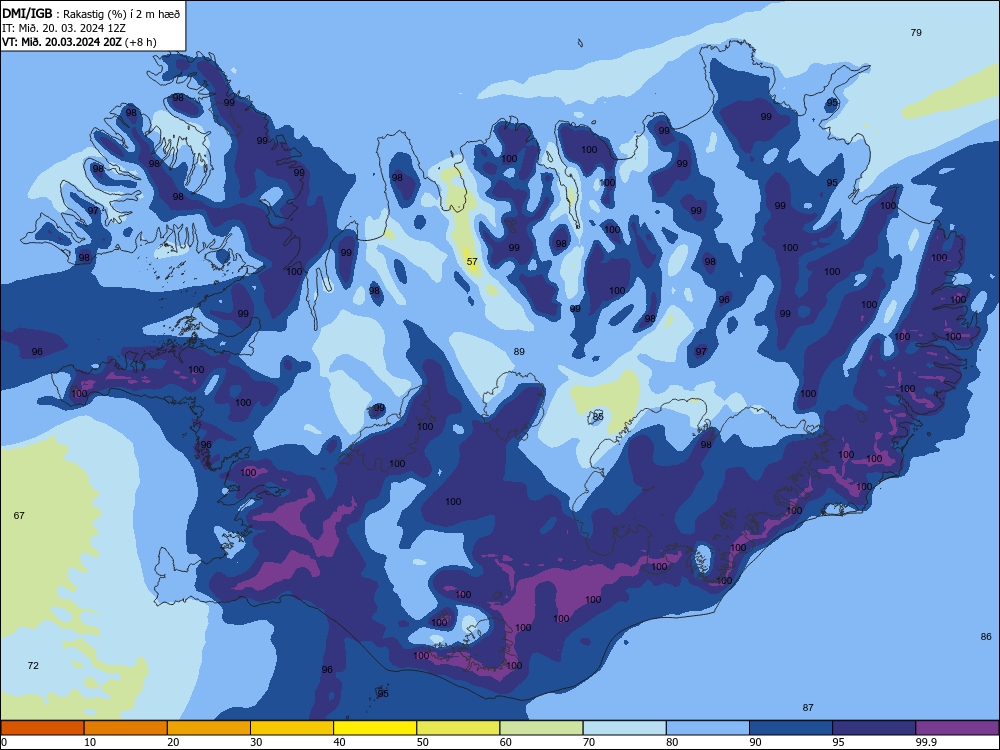
Task: Select the 'VT: Mið. 20.03.2024 20Z (+8 h)' line
Action: (x=79, y=42)
